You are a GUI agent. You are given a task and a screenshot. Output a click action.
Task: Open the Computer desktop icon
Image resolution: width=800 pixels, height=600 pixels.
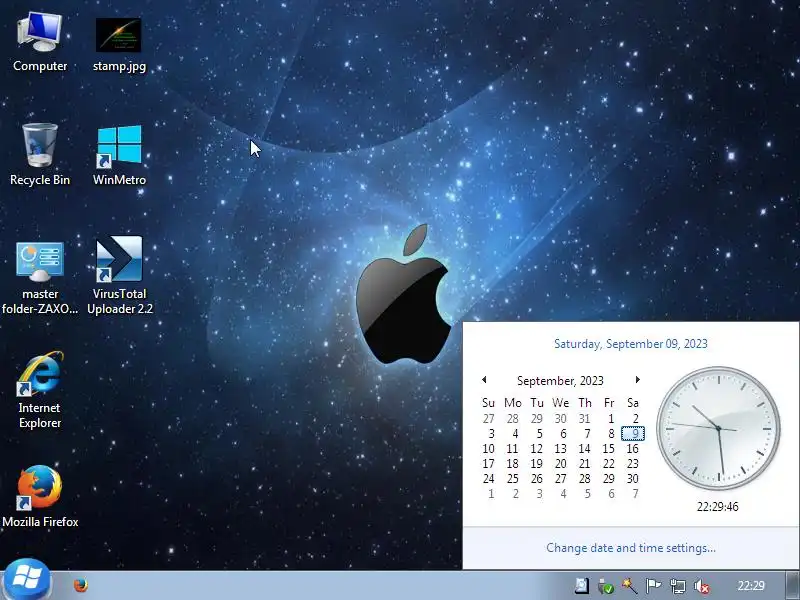(x=40, y=43)
